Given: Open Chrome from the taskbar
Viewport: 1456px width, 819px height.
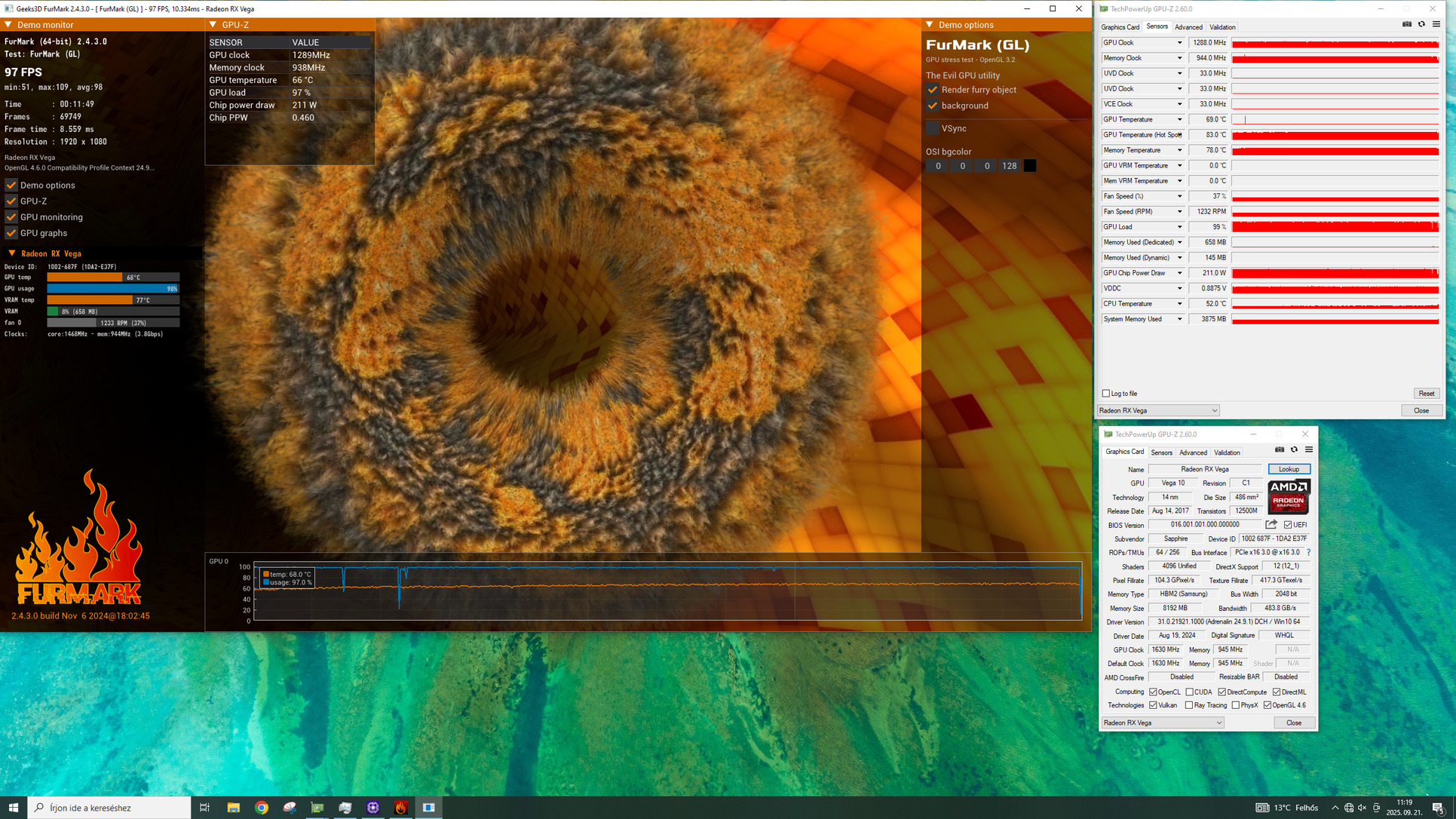Looking at the screenshot, I should pos(261,807).
